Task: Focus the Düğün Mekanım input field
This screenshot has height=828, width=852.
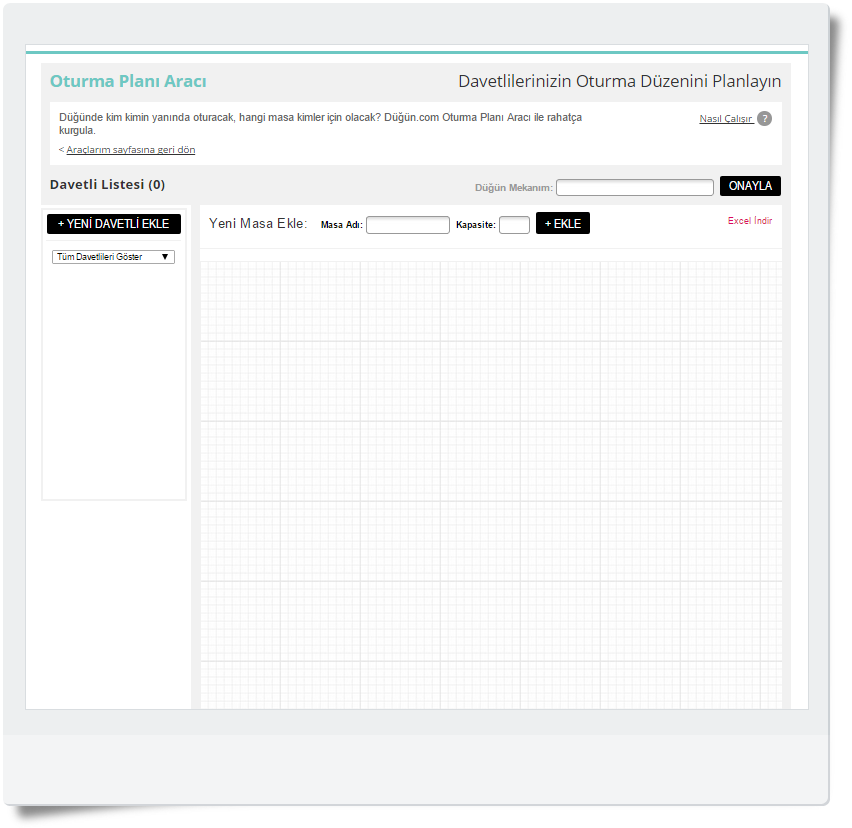Action: point(635,187)
